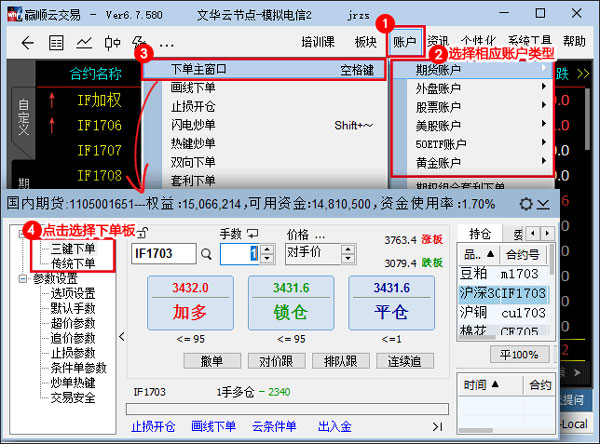Select 传统下单 in the tree
600x444 pixels.
73,263
